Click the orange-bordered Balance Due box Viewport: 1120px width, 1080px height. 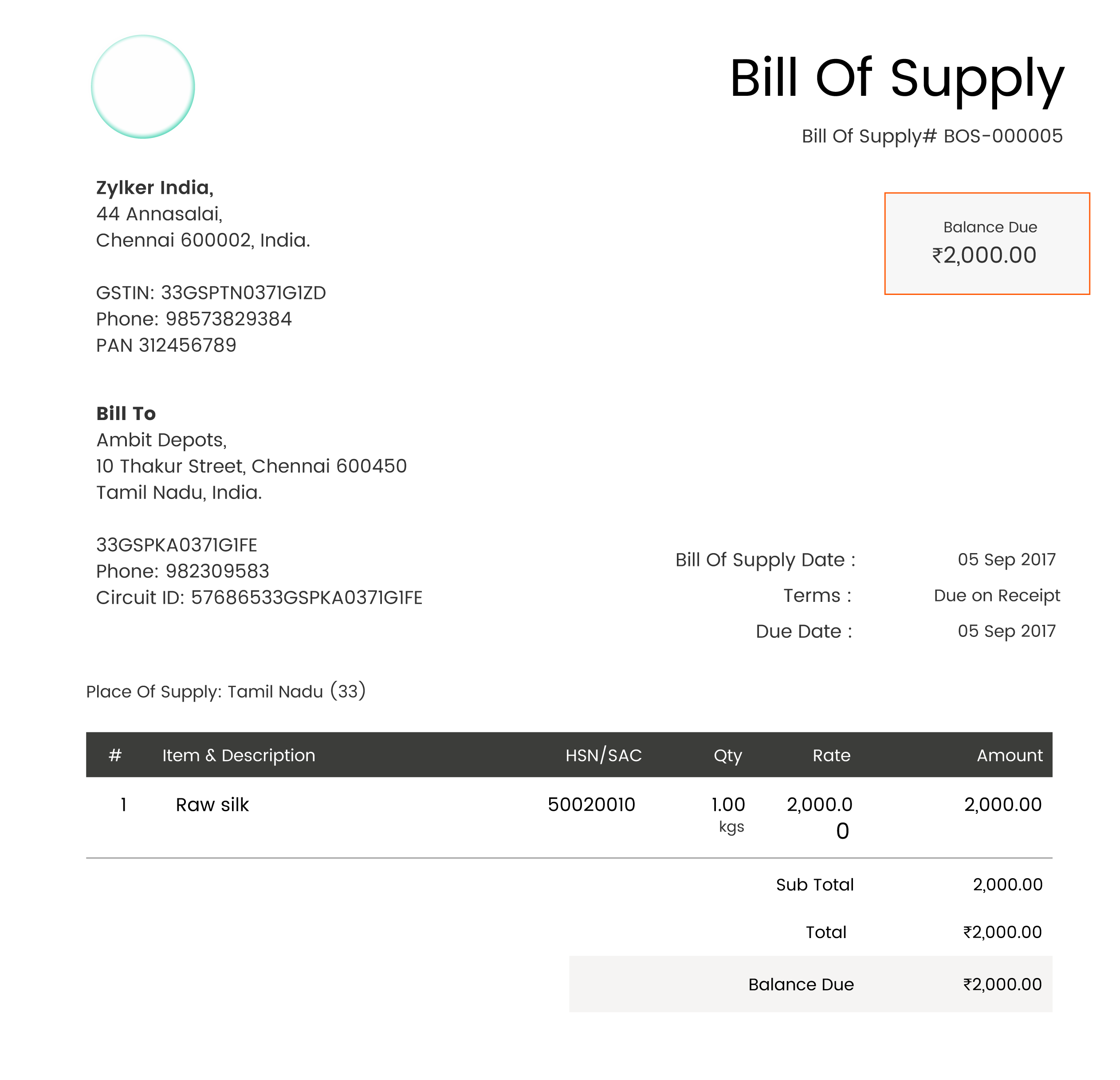click(x=986, y=243)
